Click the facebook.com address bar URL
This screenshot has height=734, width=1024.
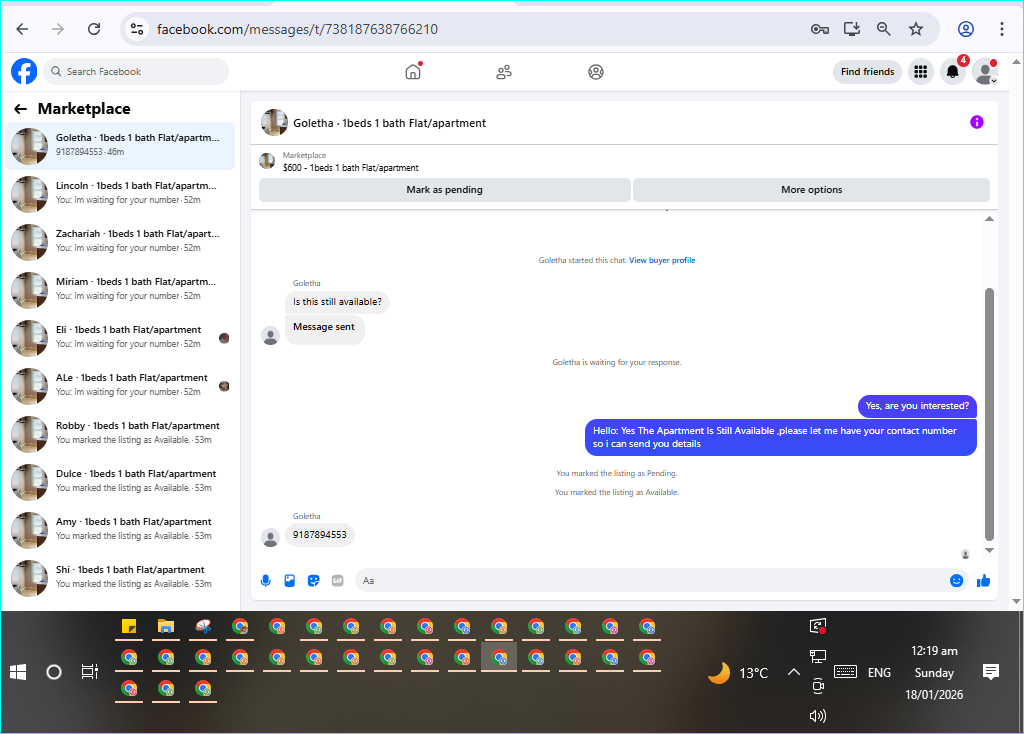point(297,29)
